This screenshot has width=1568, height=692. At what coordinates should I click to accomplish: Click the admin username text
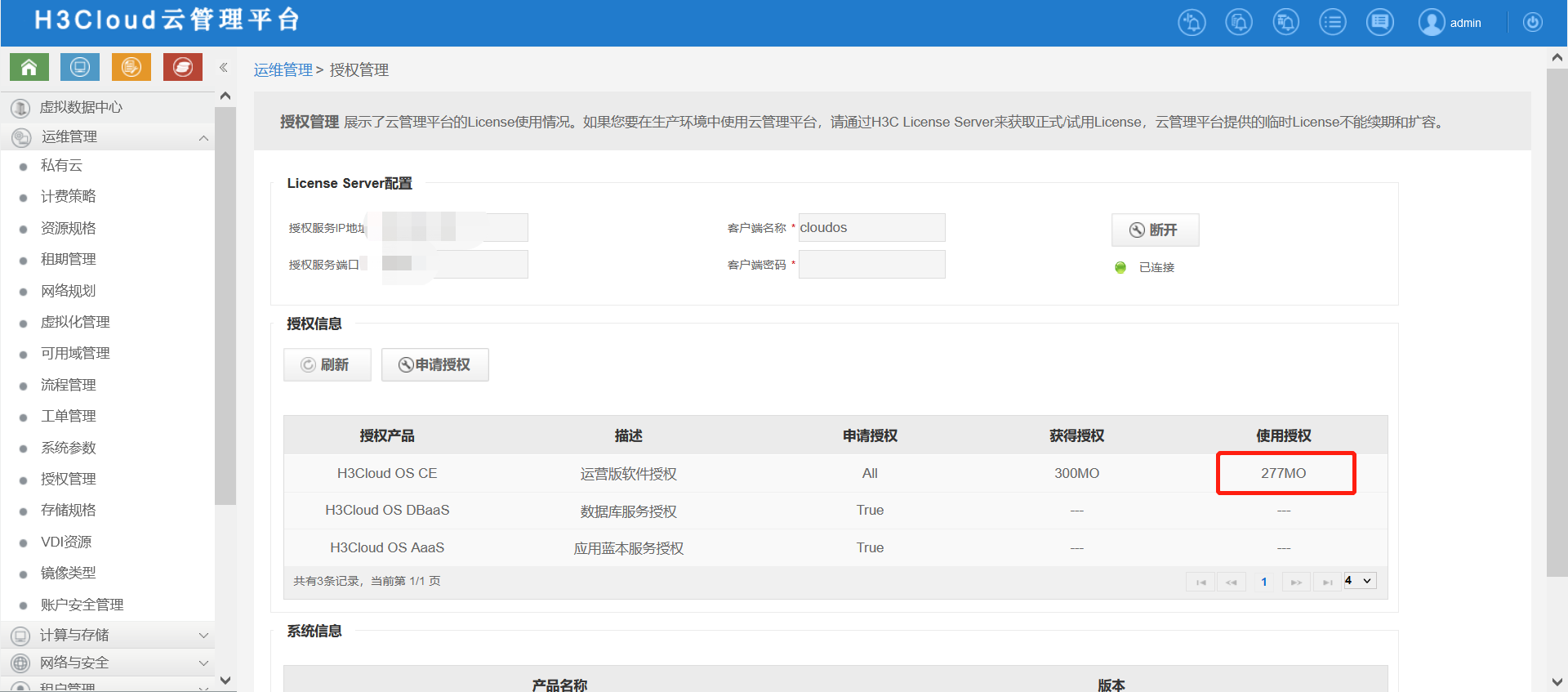coord(1465,23)
